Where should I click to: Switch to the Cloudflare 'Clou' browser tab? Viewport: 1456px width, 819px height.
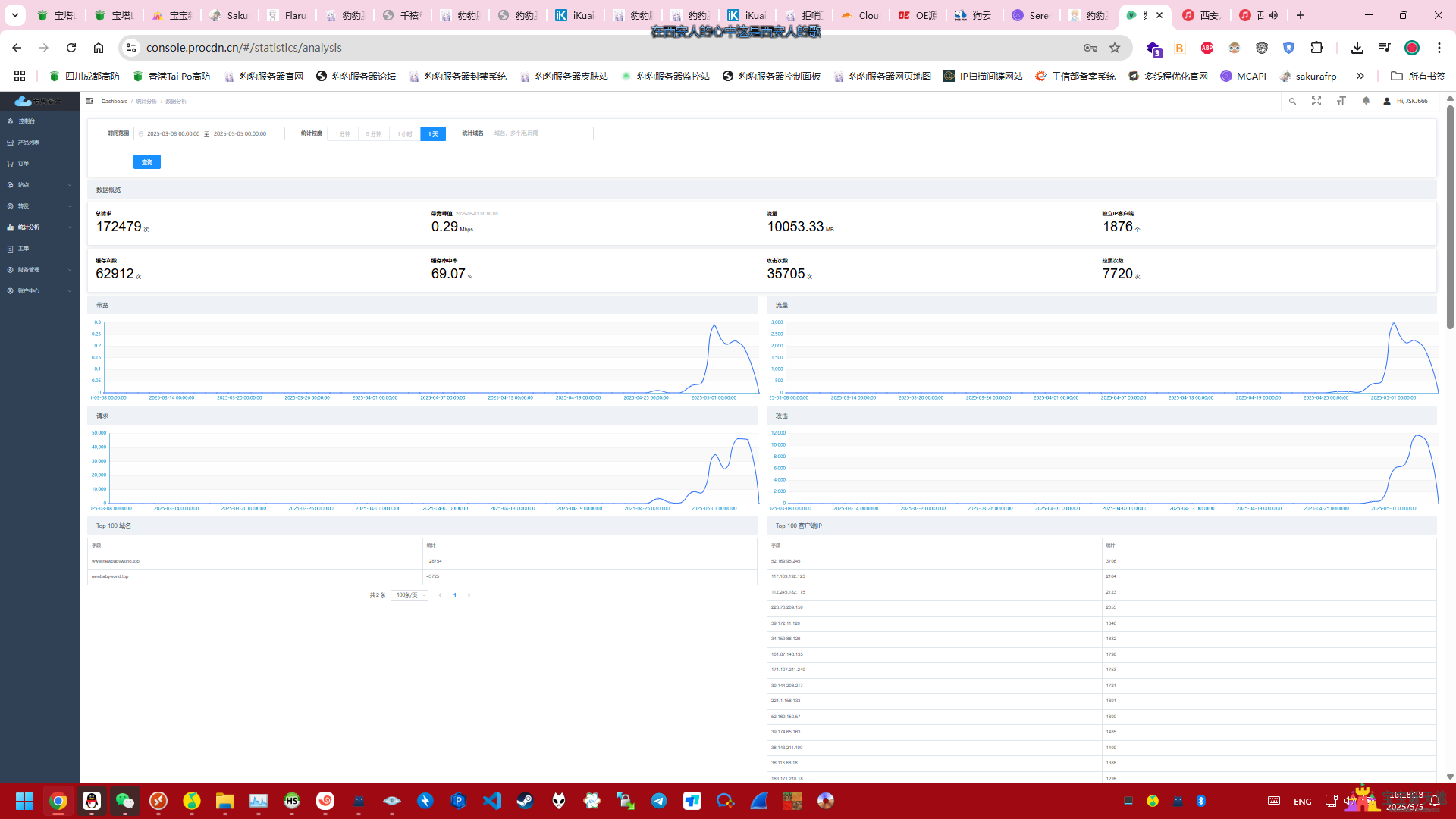pyautogui.click(x=860, y=15)
